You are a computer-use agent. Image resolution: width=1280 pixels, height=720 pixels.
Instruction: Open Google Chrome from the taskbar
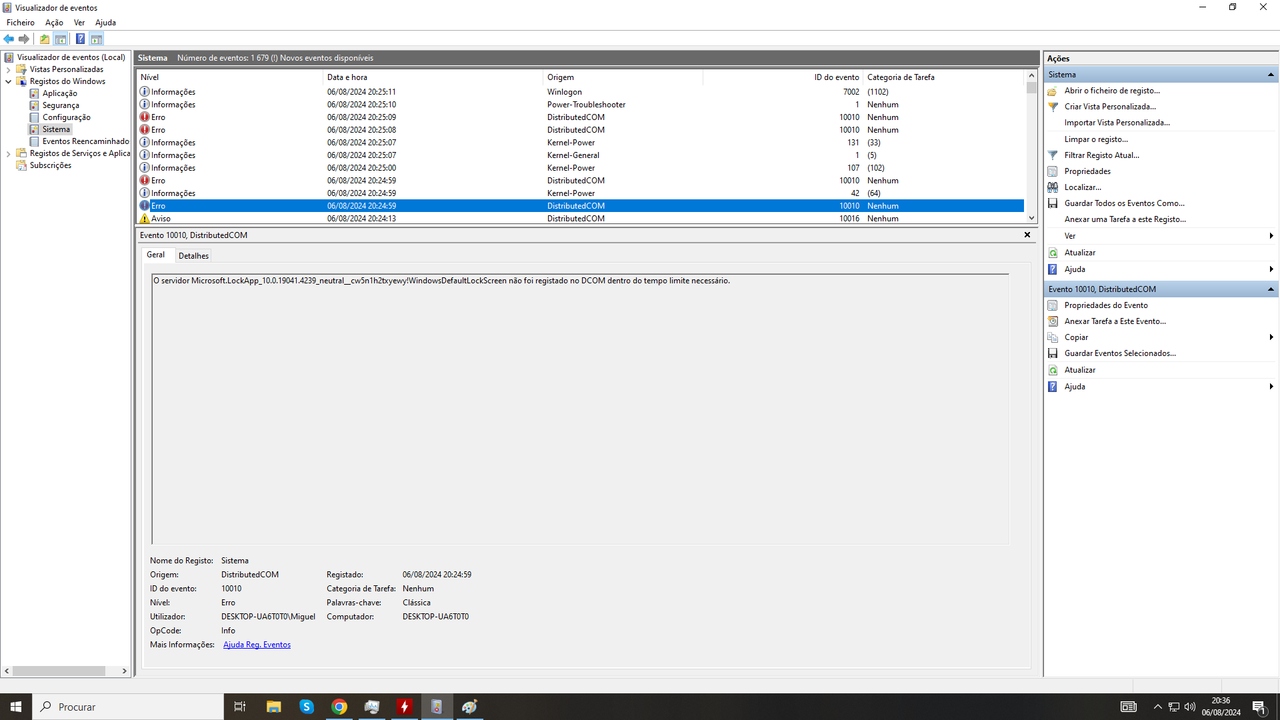point(339,707)
